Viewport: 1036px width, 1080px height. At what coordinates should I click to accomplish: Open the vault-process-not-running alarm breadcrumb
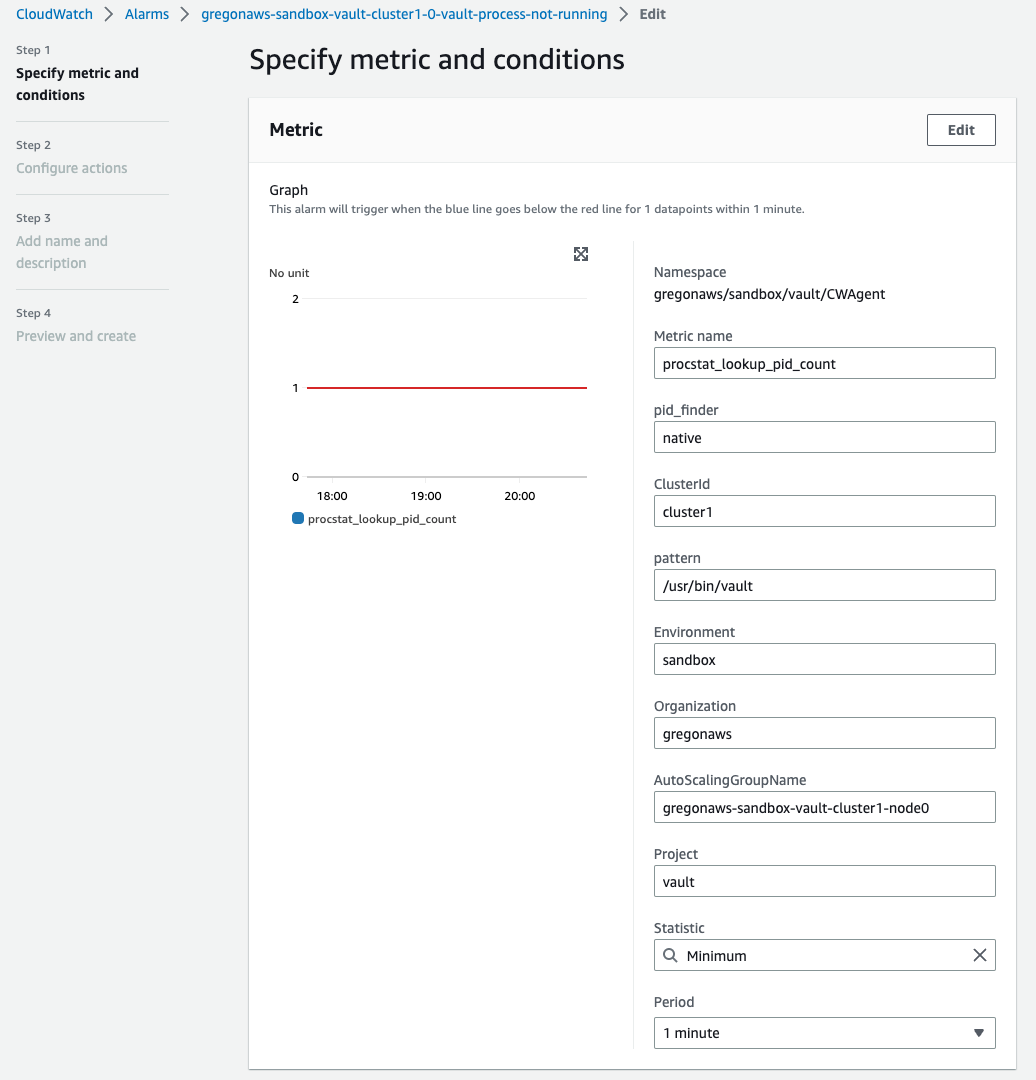point(404,14)
